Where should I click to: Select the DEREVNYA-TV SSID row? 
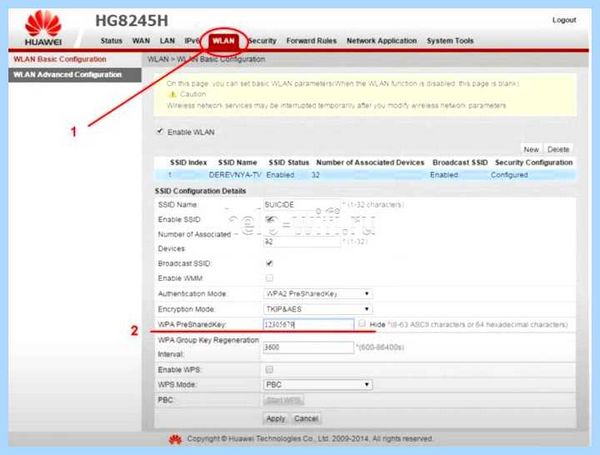[x=365, y=175]
